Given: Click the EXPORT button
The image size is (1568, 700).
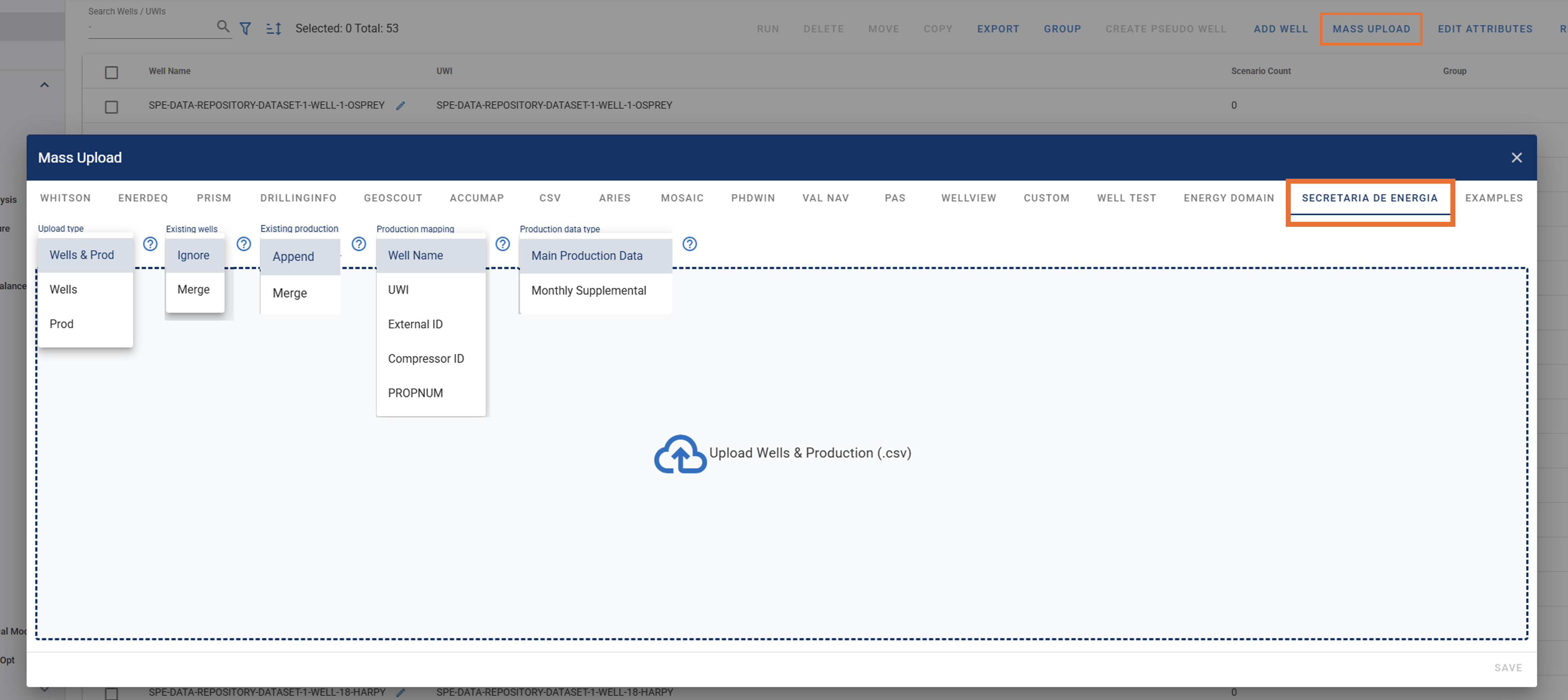Looking at the screenshot, I should pyautogui.click(x=998, y=29).
